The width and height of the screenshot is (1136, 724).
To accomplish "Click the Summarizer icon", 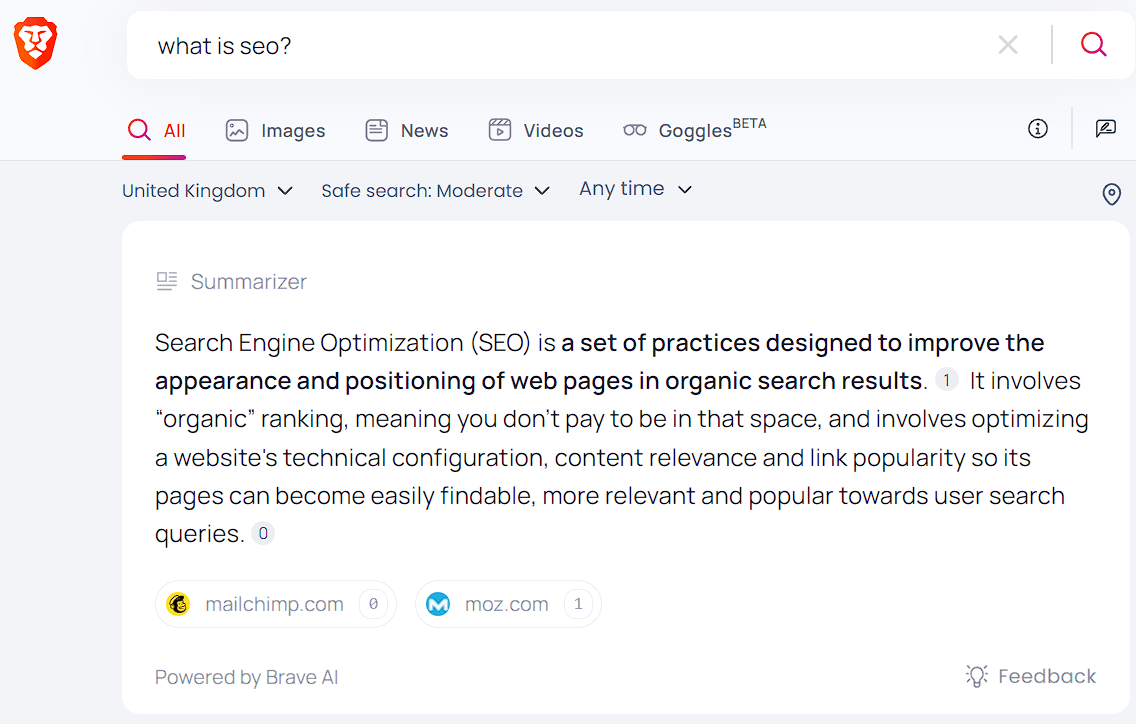I will [167, 282].
